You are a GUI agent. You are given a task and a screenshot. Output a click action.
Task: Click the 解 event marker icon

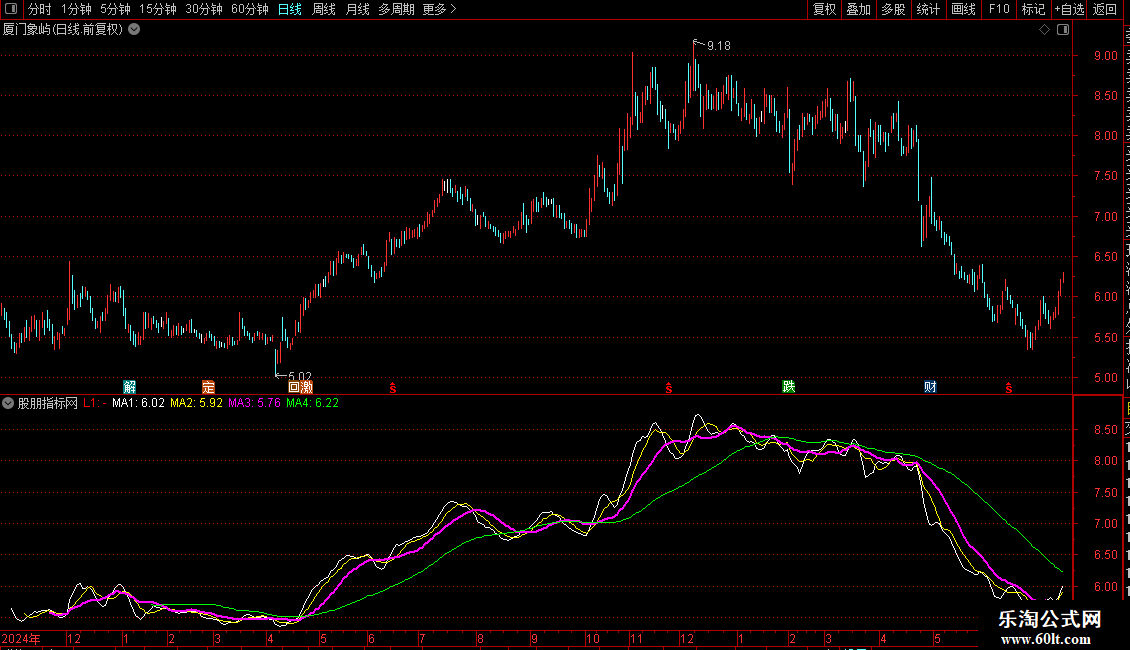[x=130, y=387]
